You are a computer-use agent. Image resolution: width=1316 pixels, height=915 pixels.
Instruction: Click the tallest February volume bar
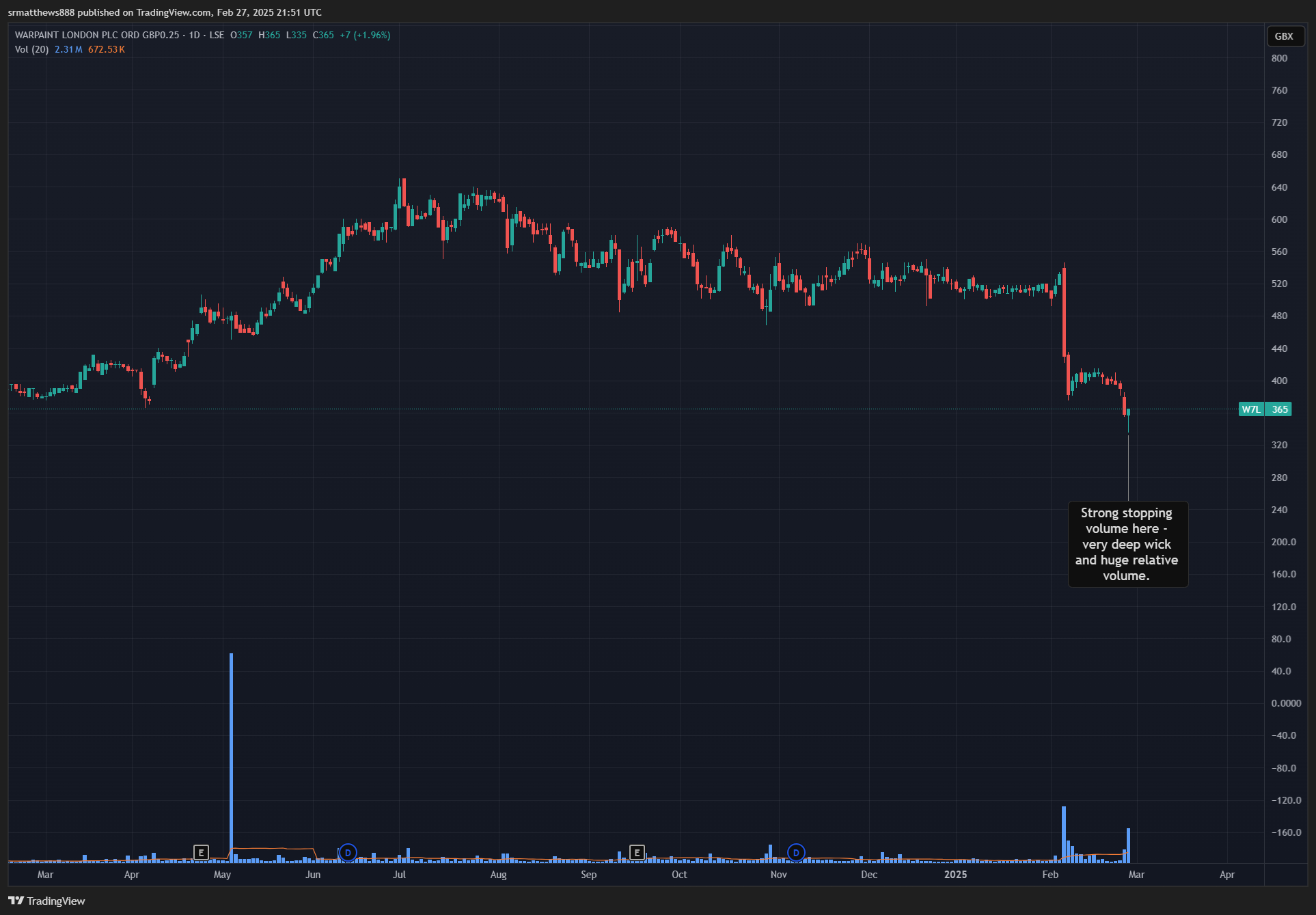(1064, 834)
